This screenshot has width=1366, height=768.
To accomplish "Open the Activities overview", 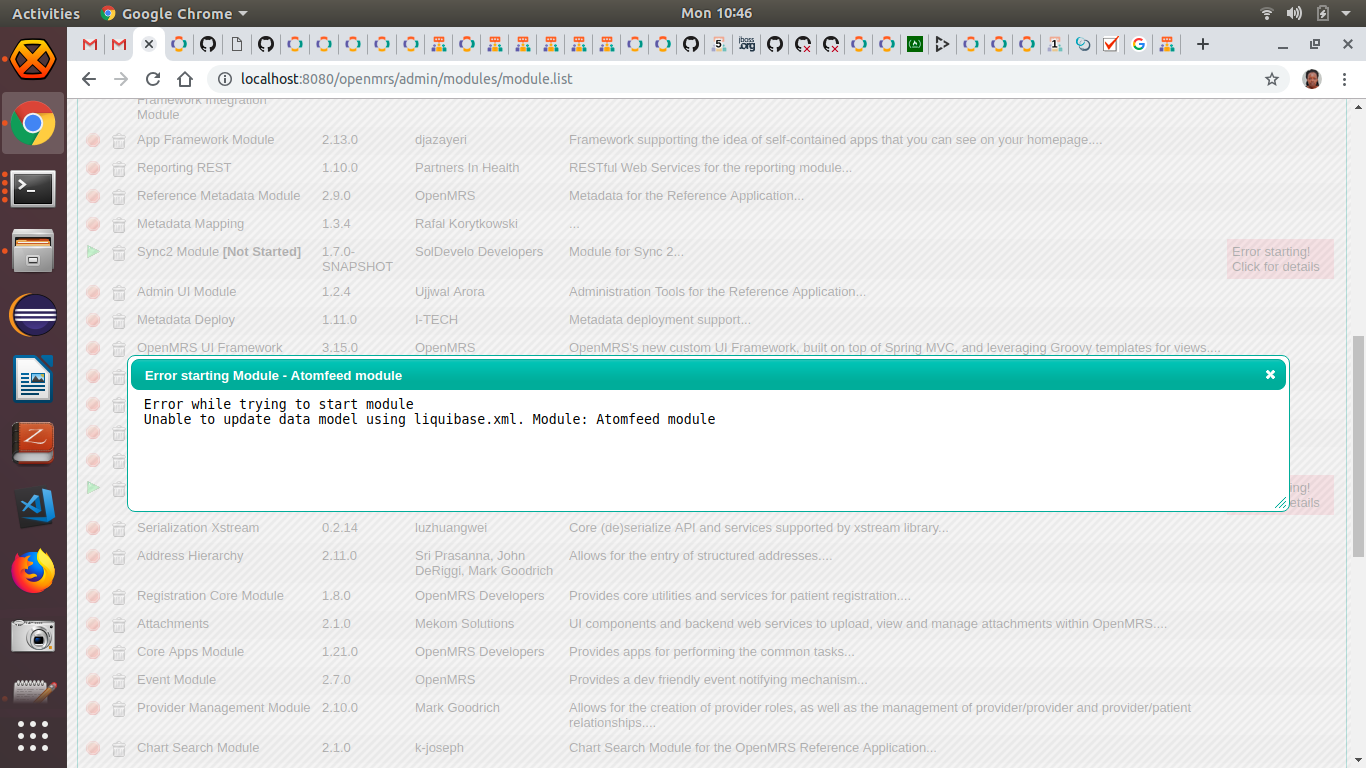I will (x=46, y=13).
